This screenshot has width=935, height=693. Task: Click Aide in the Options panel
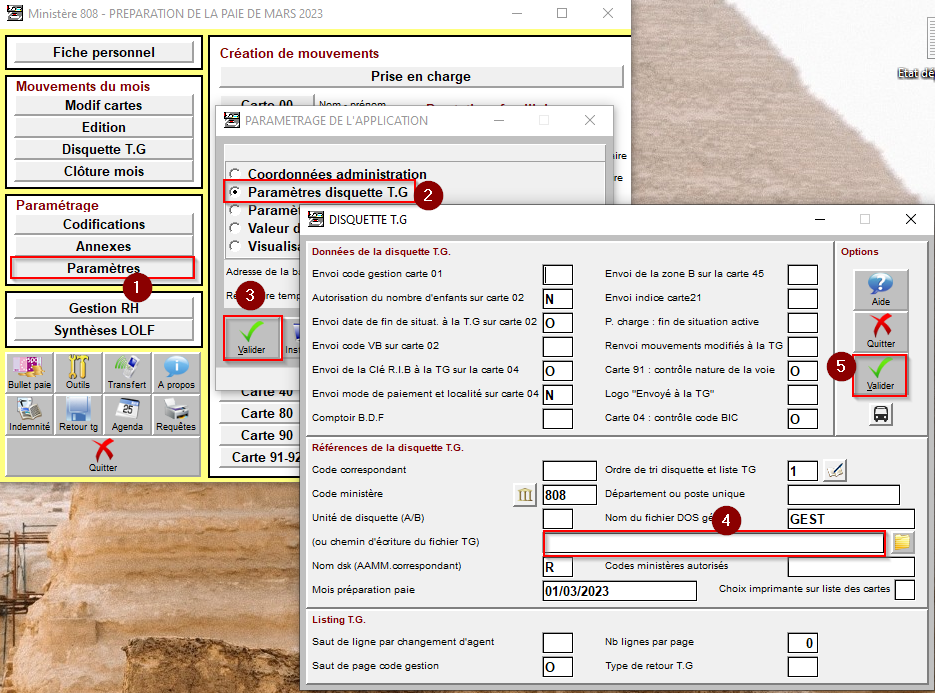point(880,290)
